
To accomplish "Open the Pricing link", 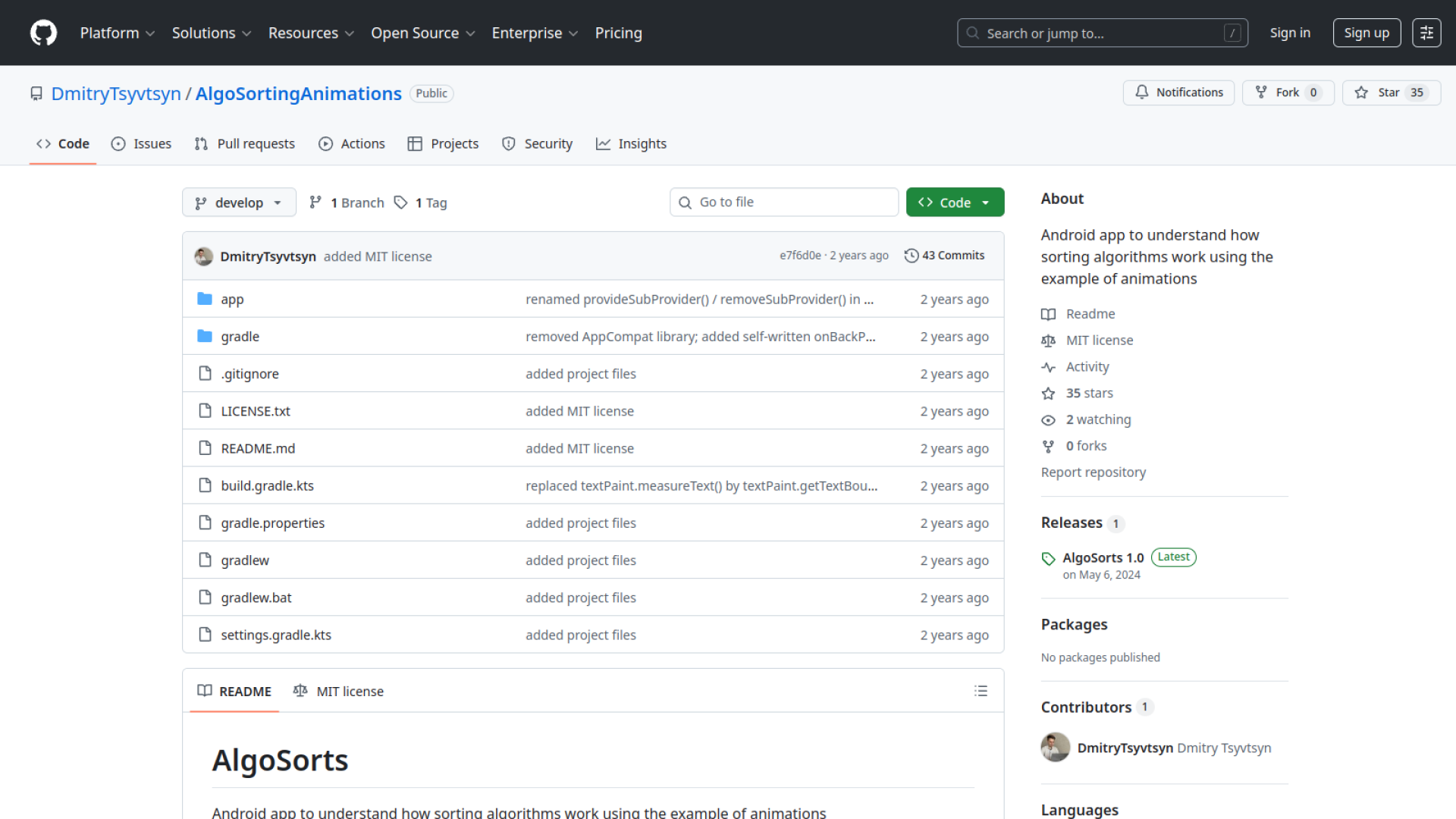I will (618, 33).
